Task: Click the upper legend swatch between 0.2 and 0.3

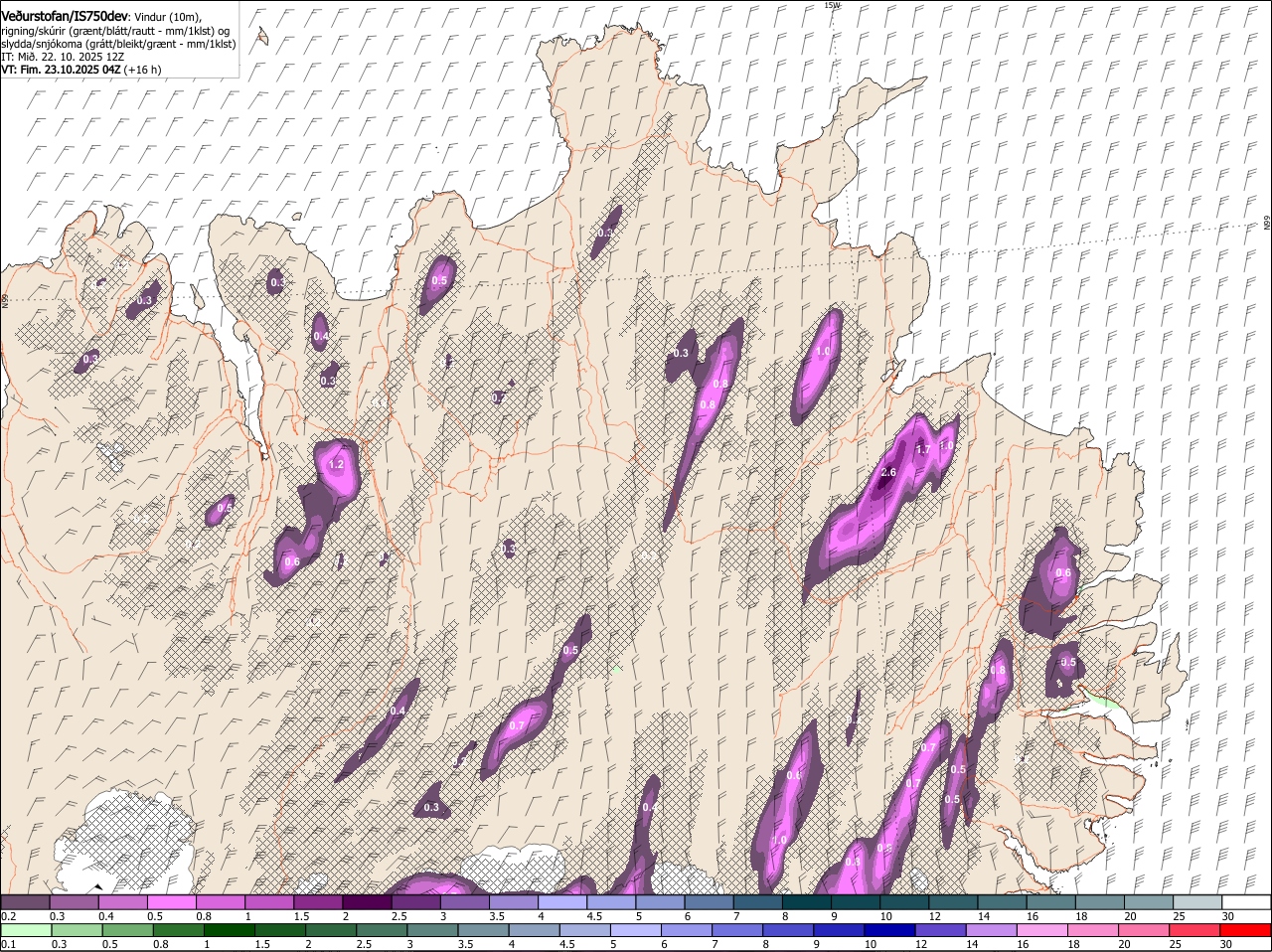Action: tap(26, 901)
